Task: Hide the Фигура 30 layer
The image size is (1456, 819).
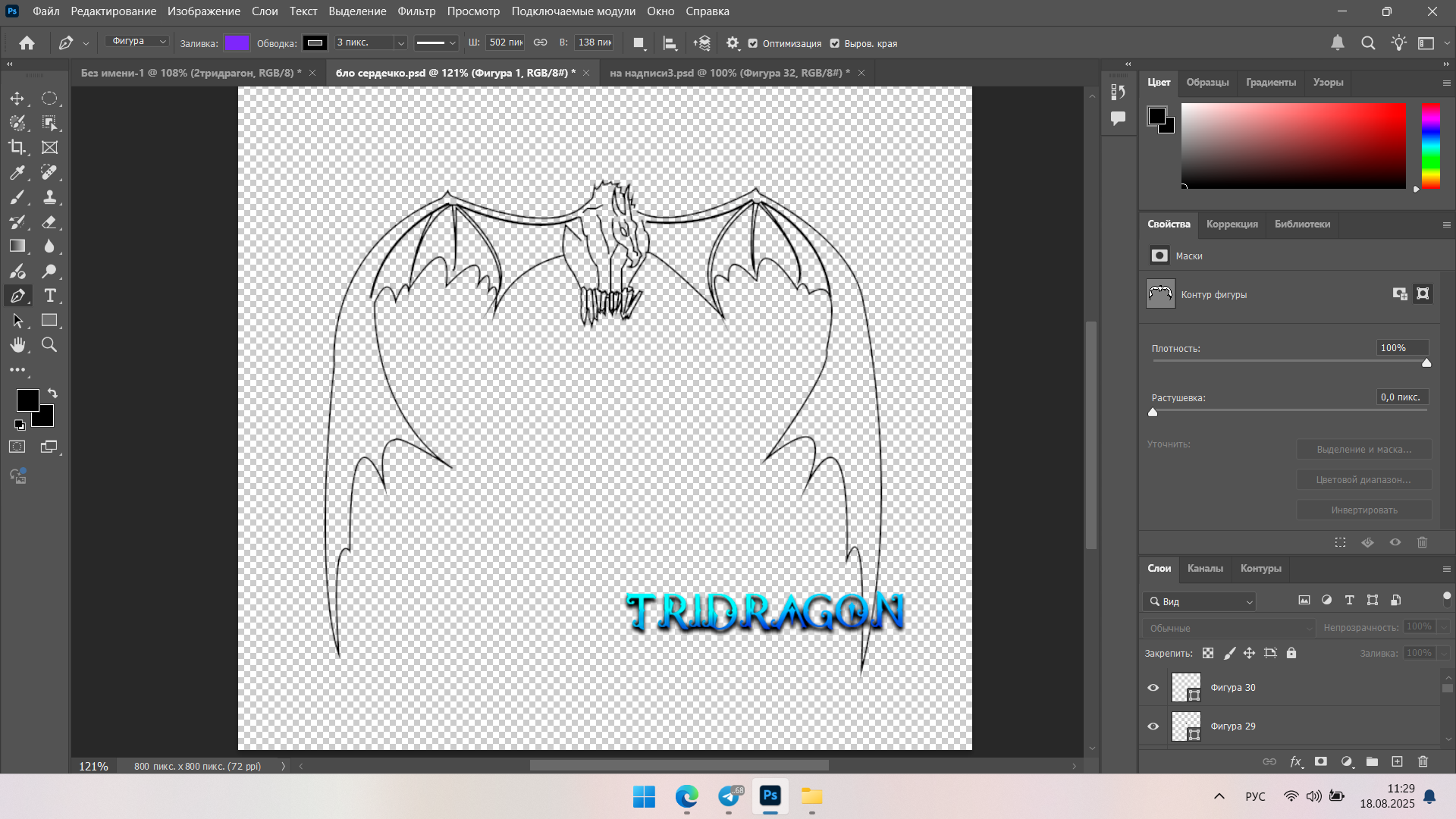Action: [x=1153, y=688]
